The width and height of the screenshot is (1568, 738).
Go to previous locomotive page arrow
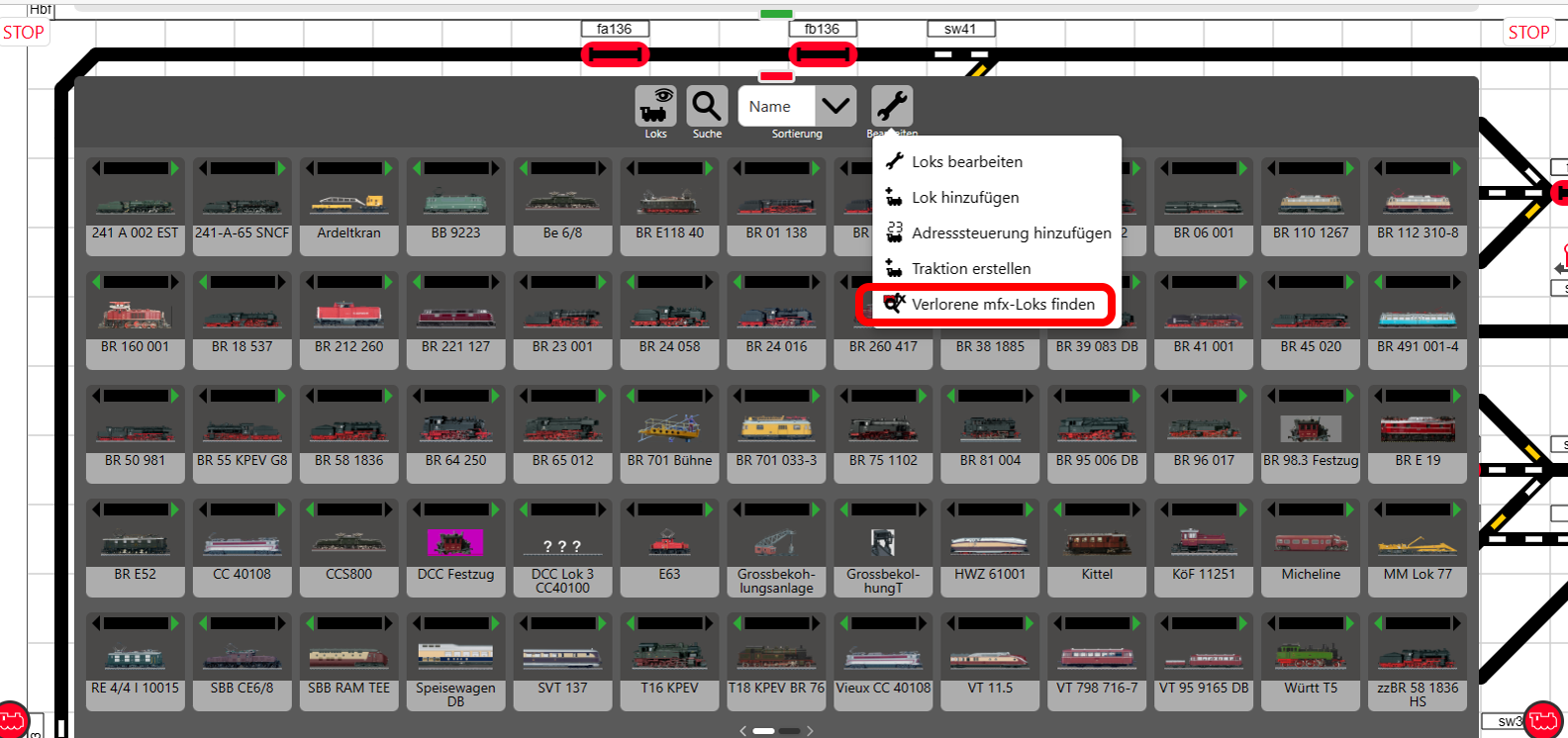743,731
